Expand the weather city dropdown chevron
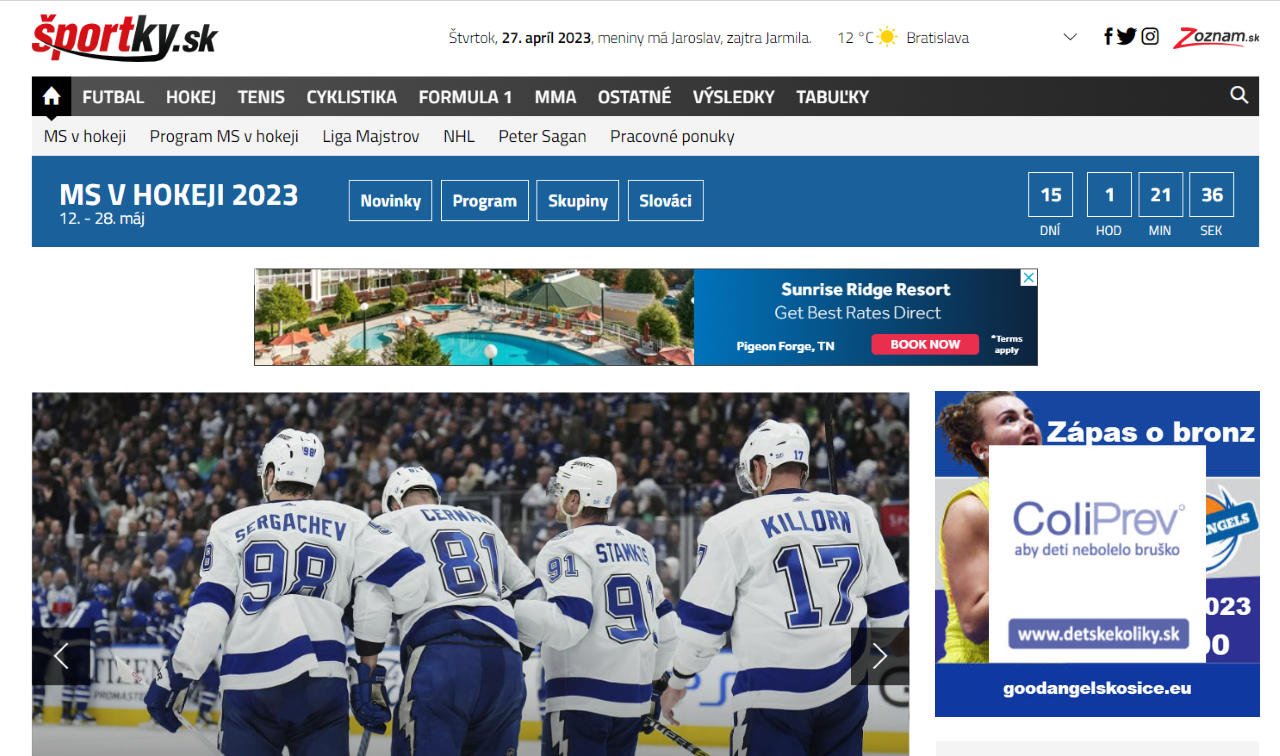 pyautogui.click(x=1070, y=38)
